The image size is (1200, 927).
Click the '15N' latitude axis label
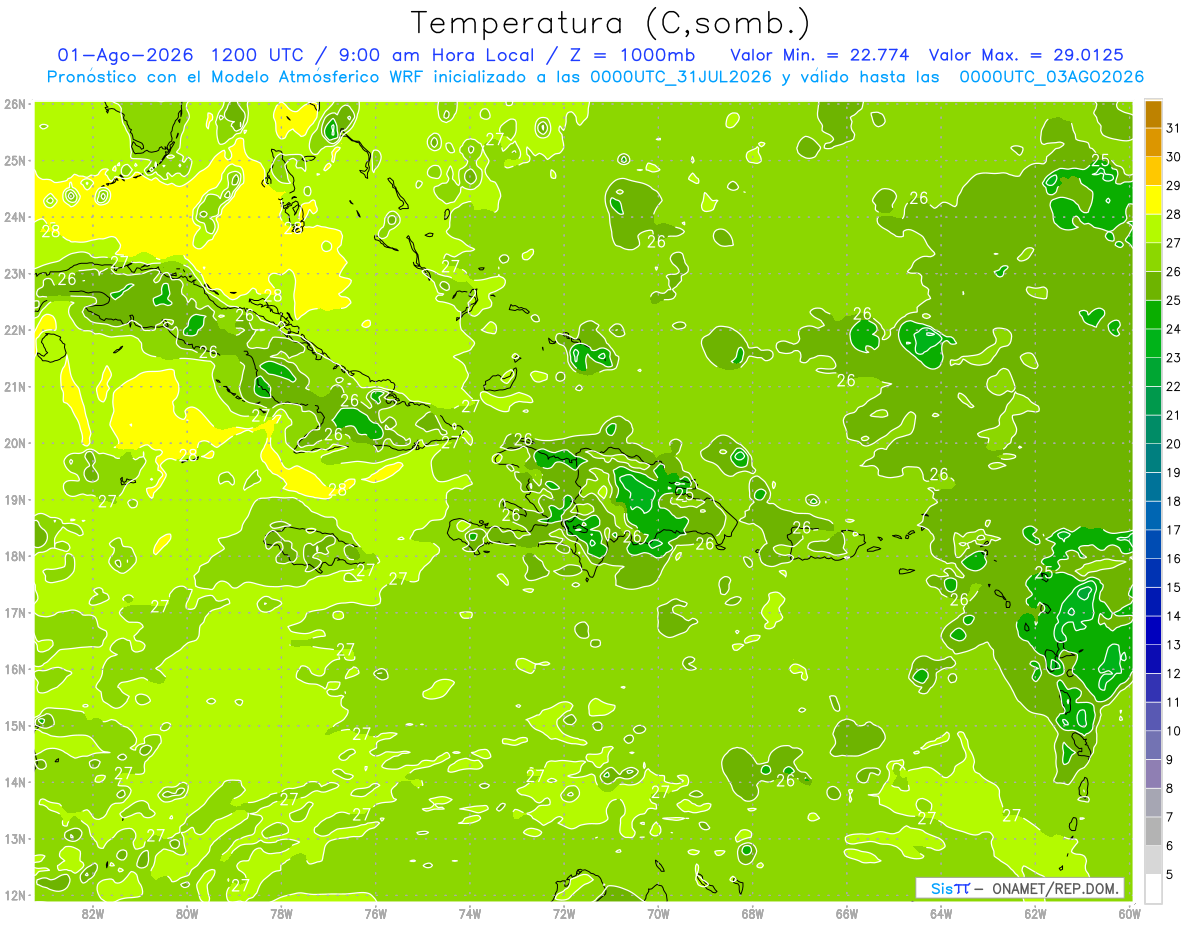[x=15, y=726]
